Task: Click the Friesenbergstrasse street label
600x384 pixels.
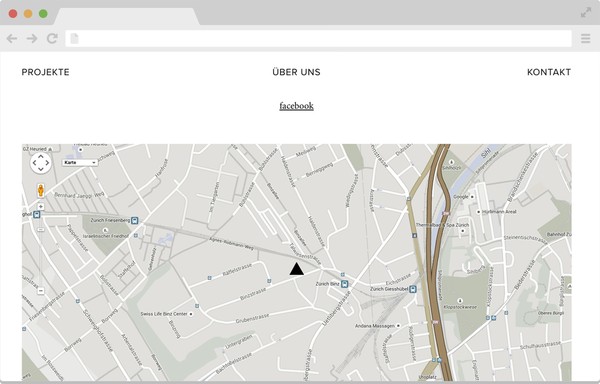Action: pos(47,306)
